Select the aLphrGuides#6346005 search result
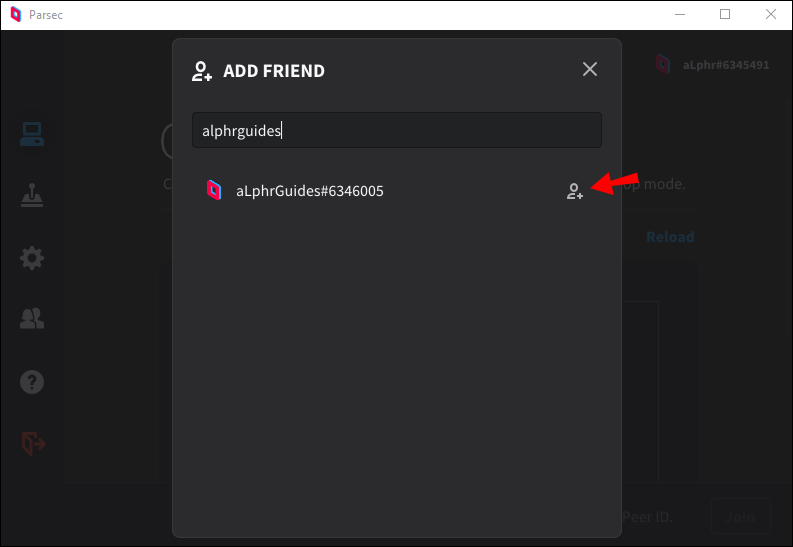Image resolution: width=793 pixels, height=547 pixels. [309, 191]
